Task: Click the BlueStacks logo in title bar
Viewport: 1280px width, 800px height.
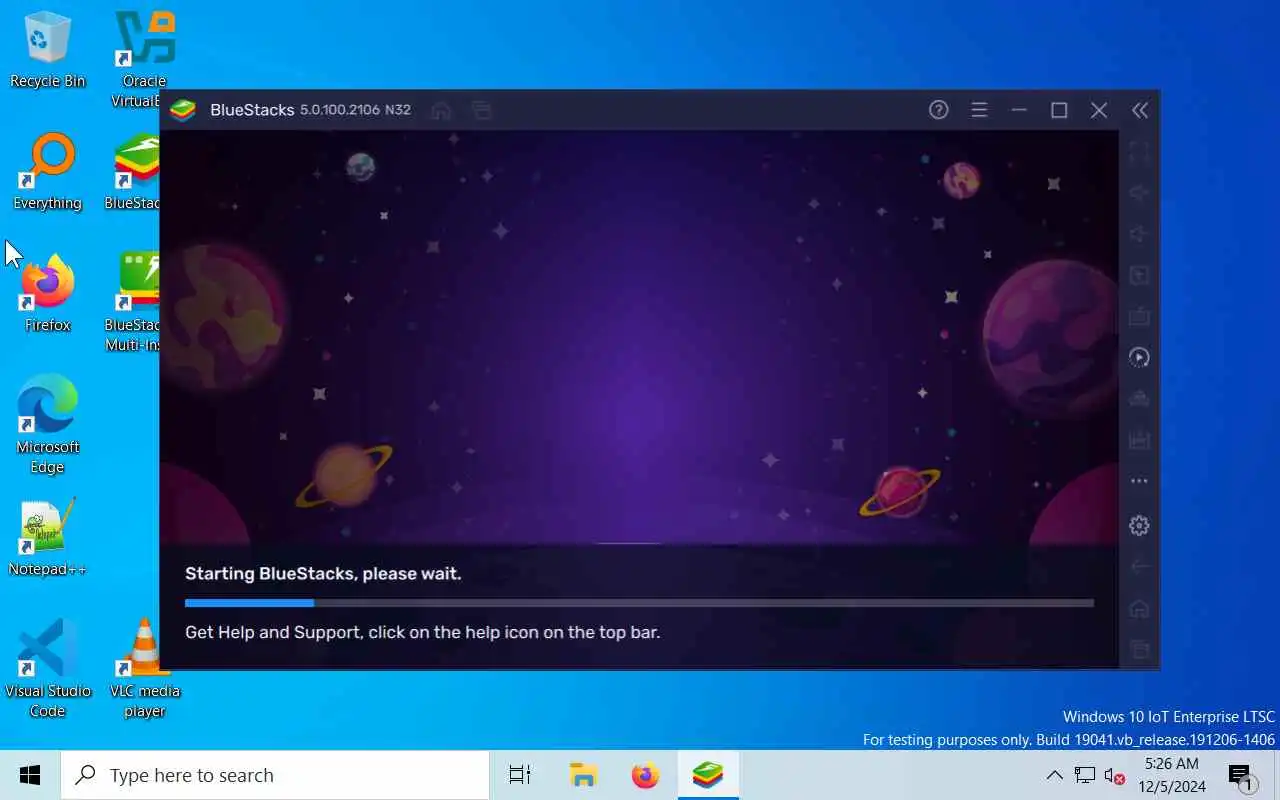Action: click(x=183, y=110)
